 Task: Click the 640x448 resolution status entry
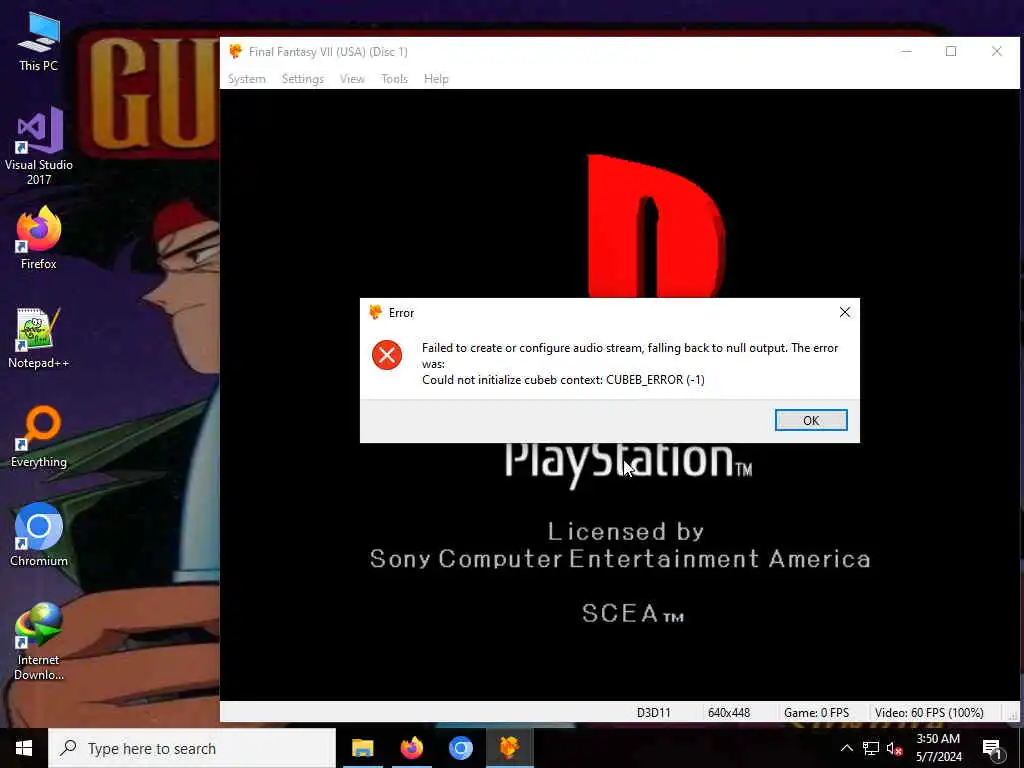click(729, 712)
